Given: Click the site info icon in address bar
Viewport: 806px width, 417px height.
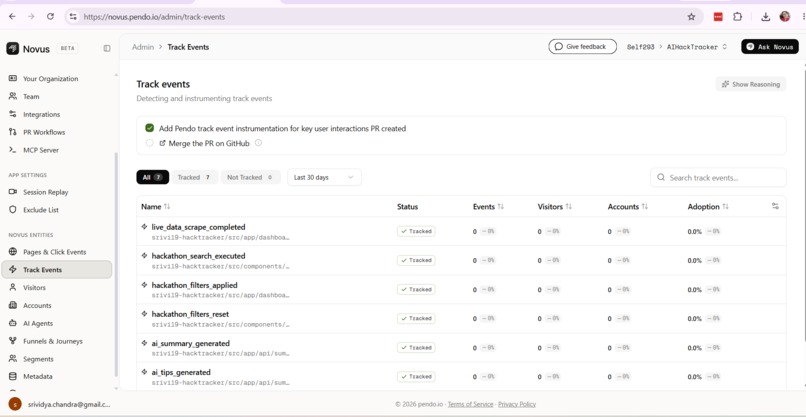Looking at the screenshot, I should click(x=73, y=16).
